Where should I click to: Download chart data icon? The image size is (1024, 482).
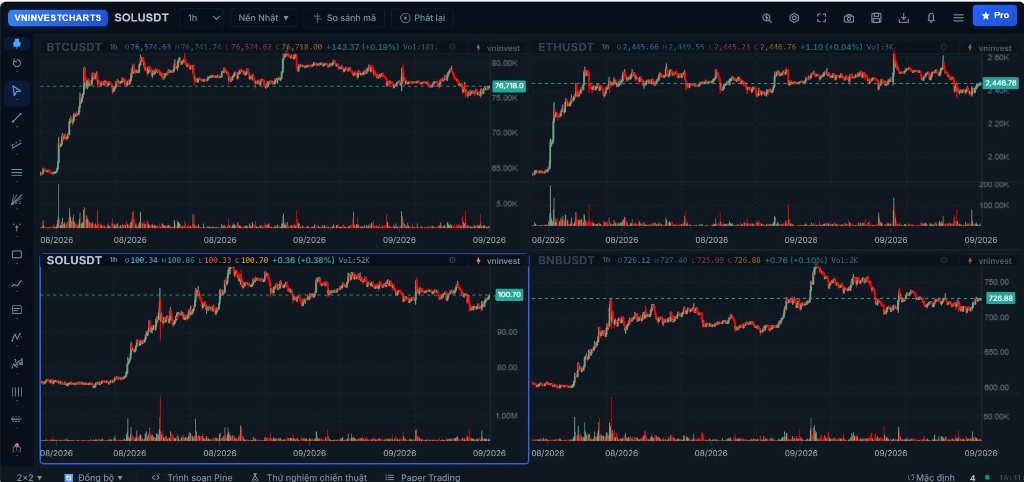tap(904, 18)
